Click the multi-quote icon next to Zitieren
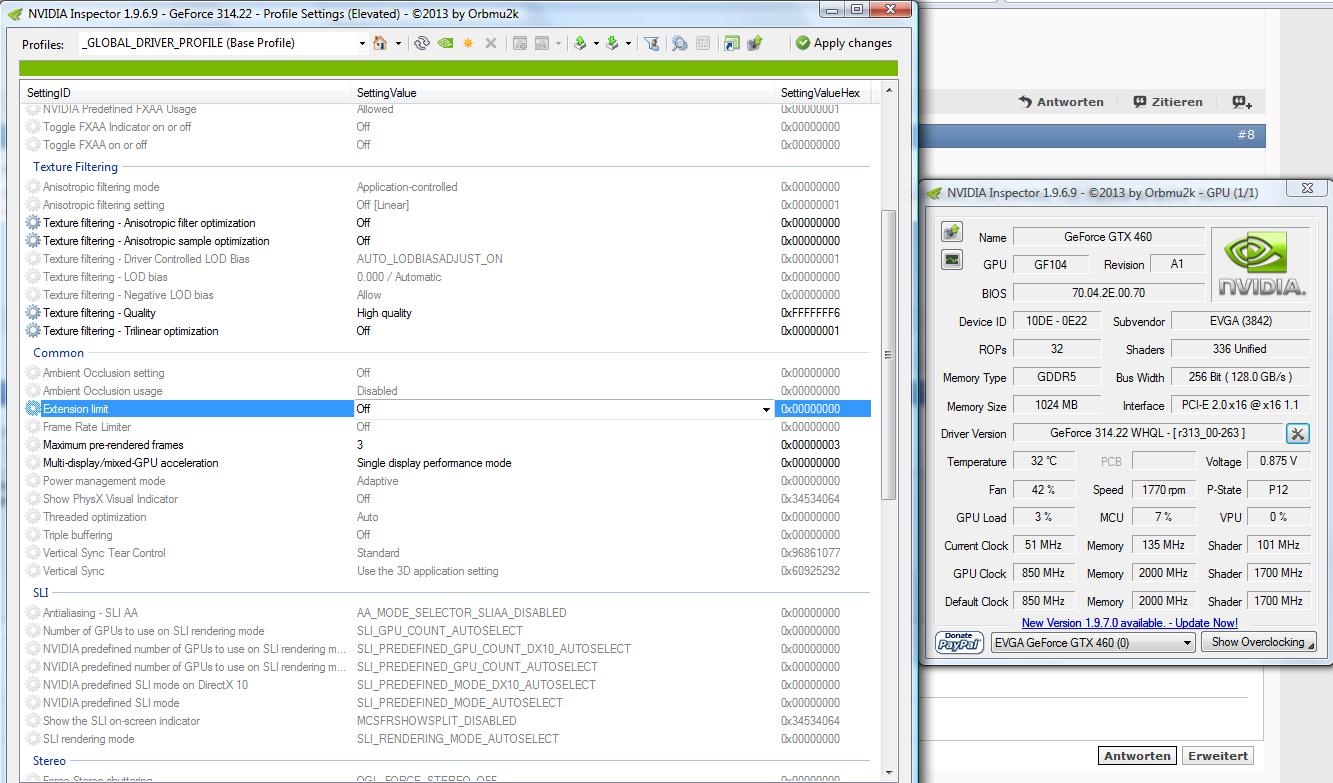The width and height of the screenshot is (1333, 783). coord(1242,102)
